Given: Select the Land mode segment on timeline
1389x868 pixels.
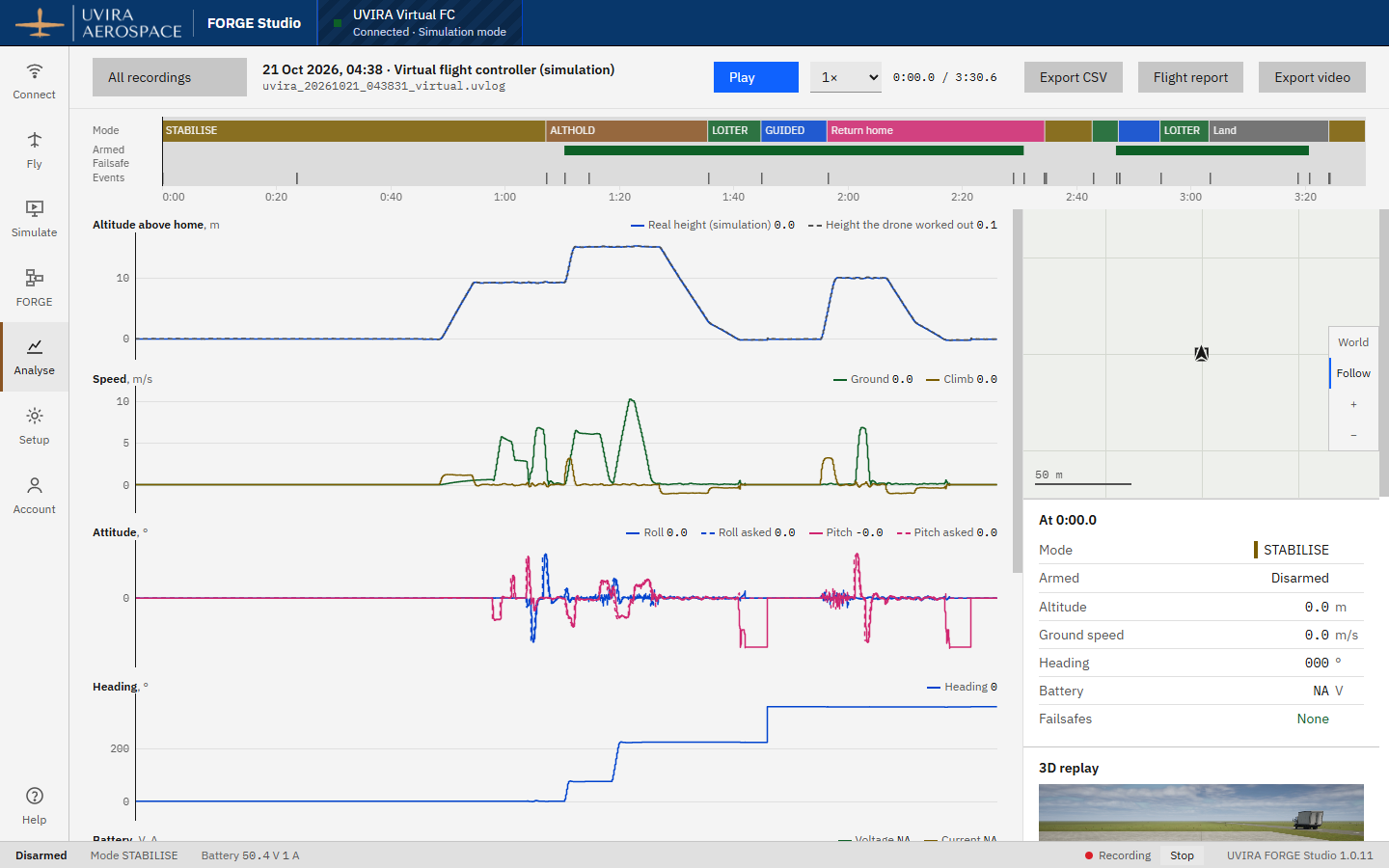Looking at the screenshot, I should (x=1268, y=130).
